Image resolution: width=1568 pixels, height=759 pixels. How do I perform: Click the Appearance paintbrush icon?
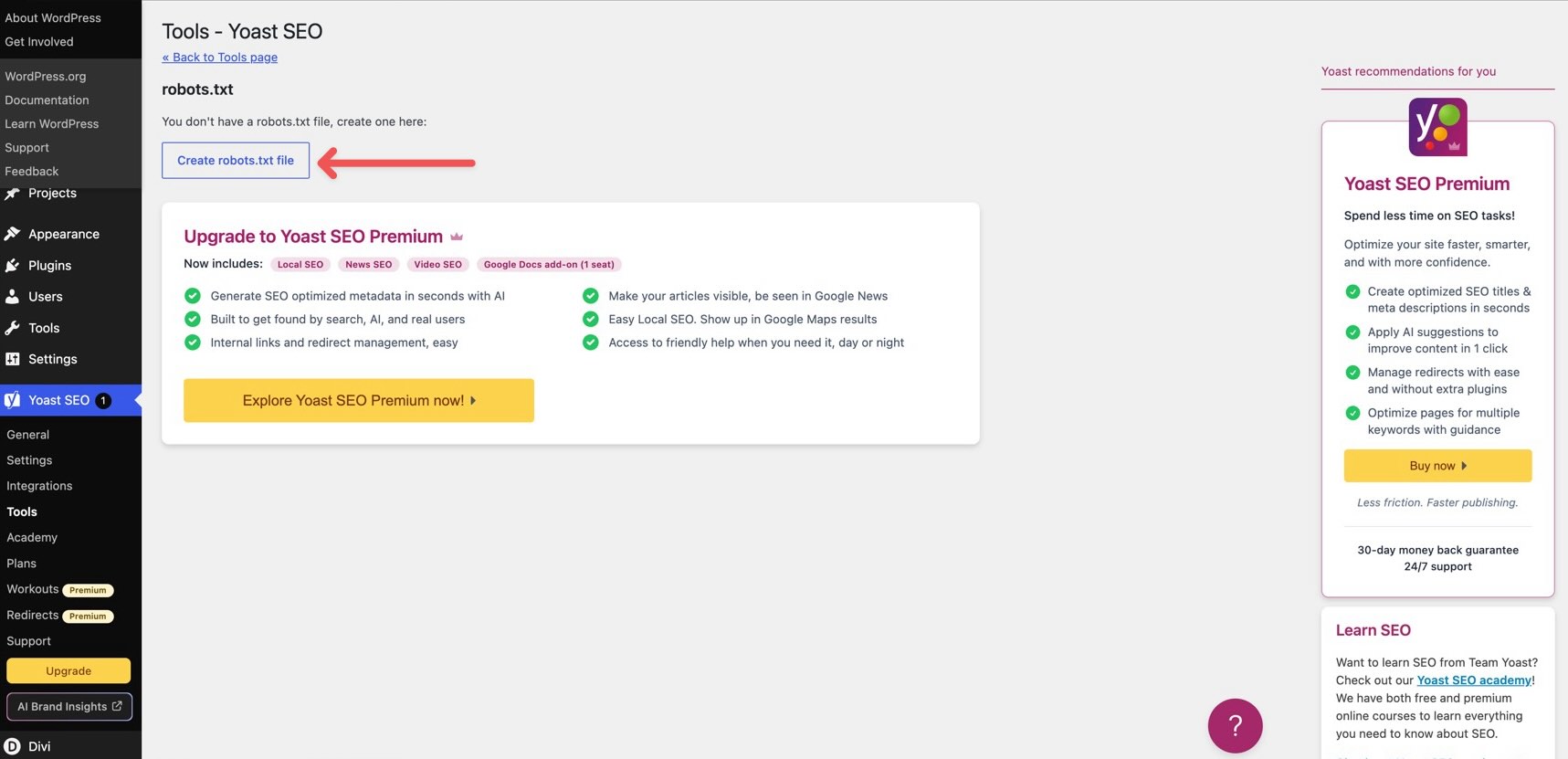12,234
